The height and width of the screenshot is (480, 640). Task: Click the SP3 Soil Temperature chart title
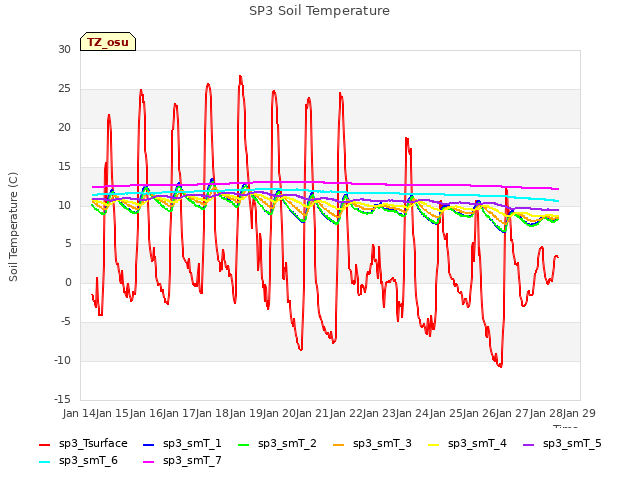pyautogui.click(x=319, y=11)
